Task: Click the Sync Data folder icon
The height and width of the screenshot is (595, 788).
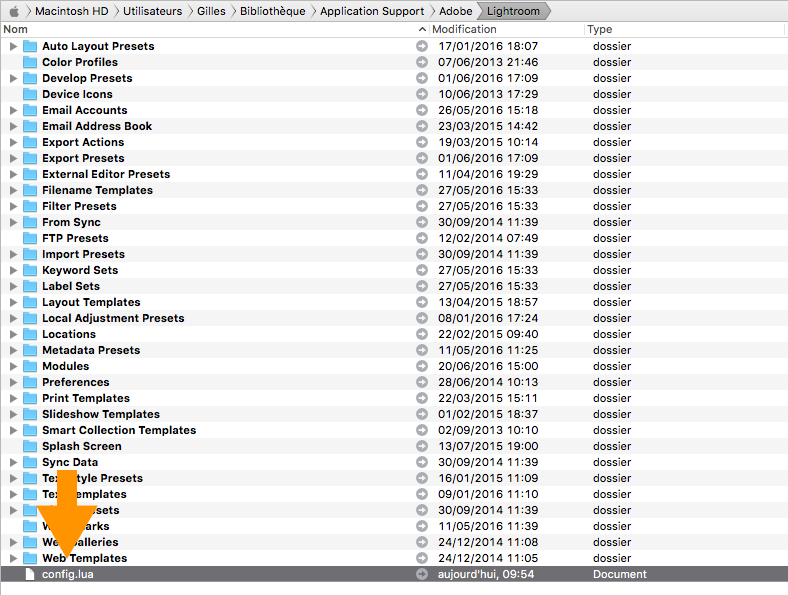Action: [x=30, y=462]
